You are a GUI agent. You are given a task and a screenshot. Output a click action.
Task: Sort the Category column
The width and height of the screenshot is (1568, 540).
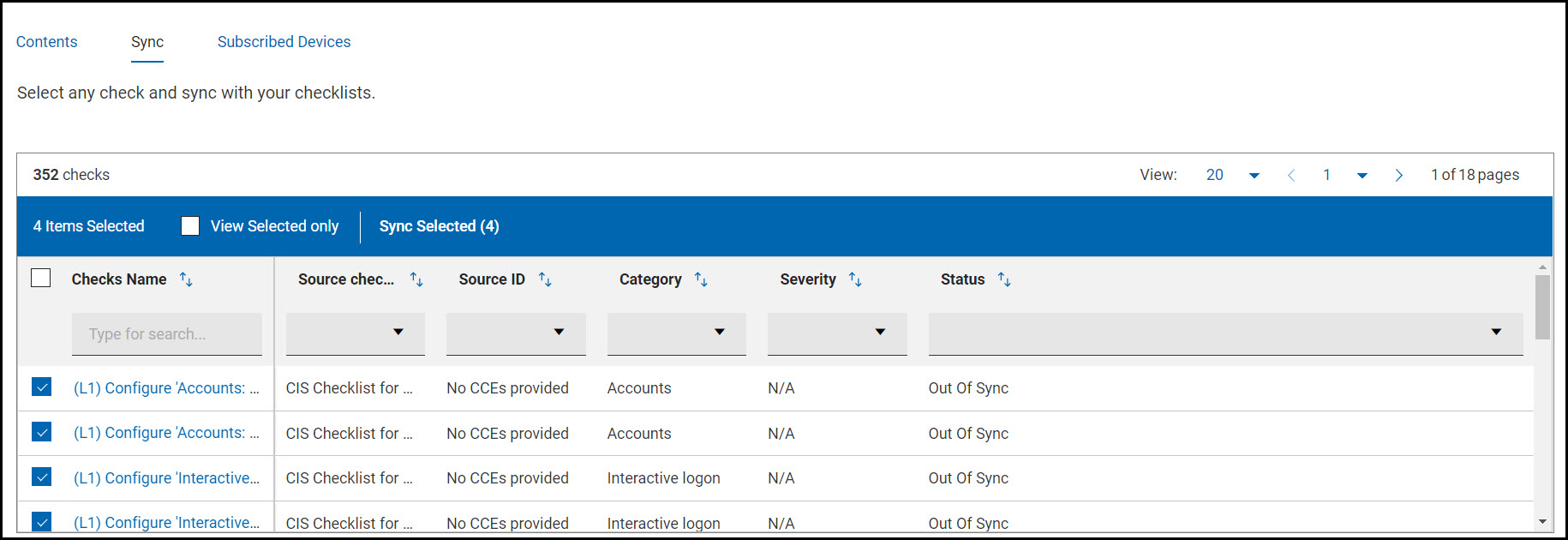[701, 279]
